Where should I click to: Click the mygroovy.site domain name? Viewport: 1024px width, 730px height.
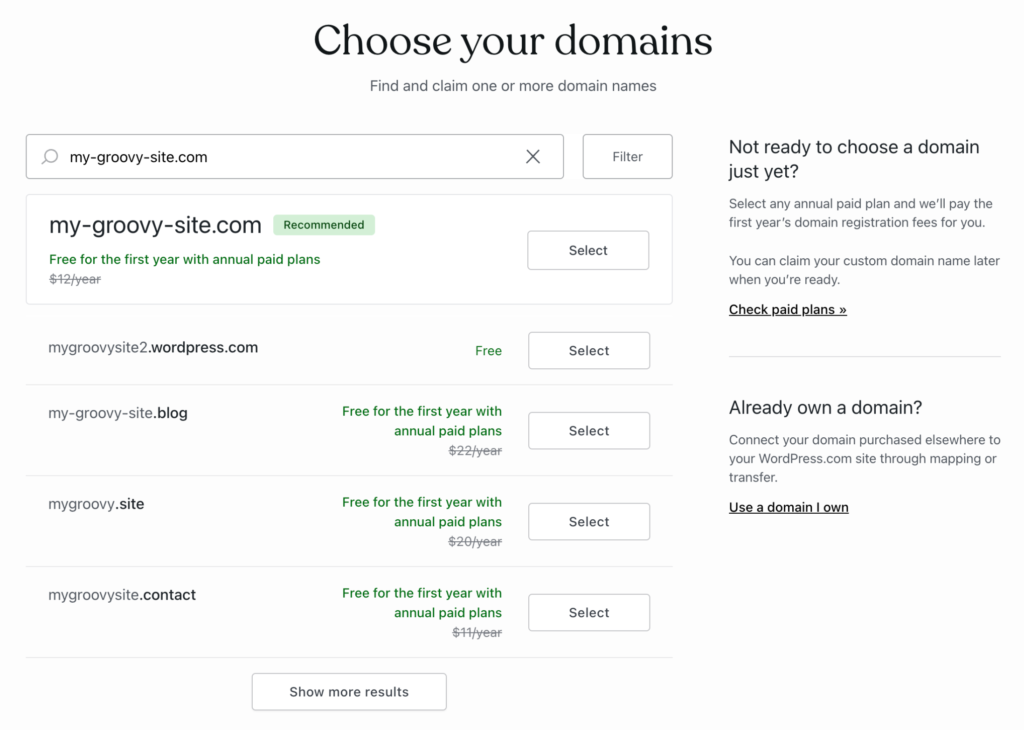coord(96,504)
